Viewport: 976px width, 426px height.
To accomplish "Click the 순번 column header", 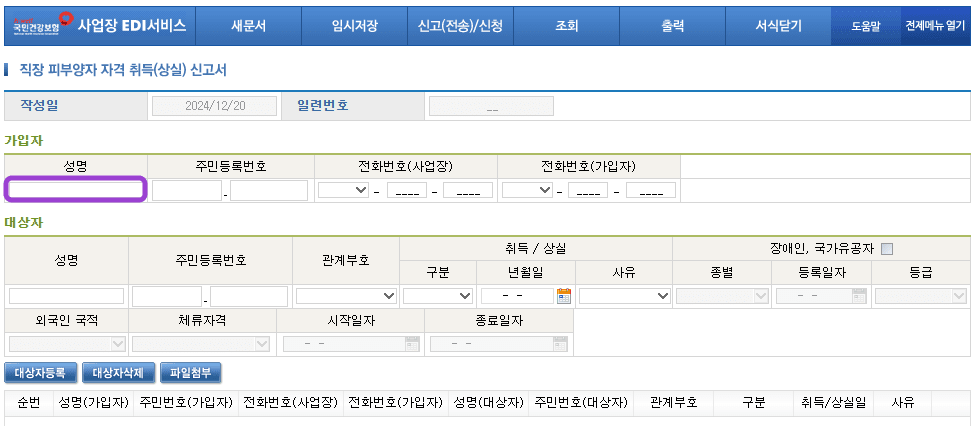I will 29,403.
